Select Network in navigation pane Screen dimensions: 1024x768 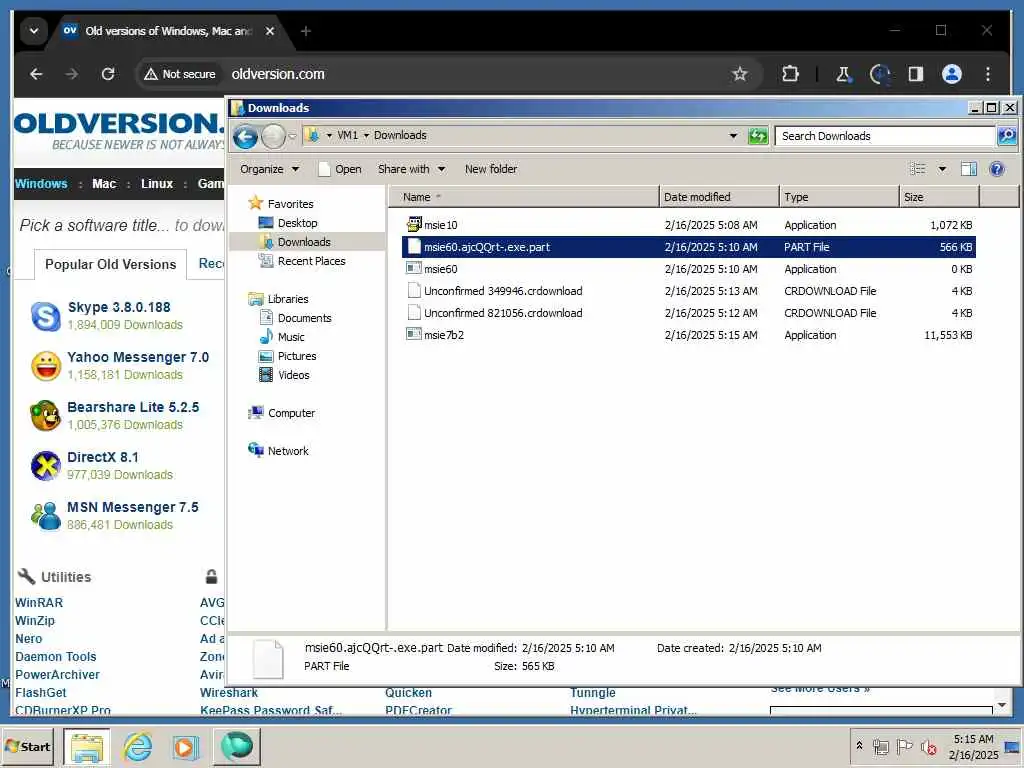288,451
